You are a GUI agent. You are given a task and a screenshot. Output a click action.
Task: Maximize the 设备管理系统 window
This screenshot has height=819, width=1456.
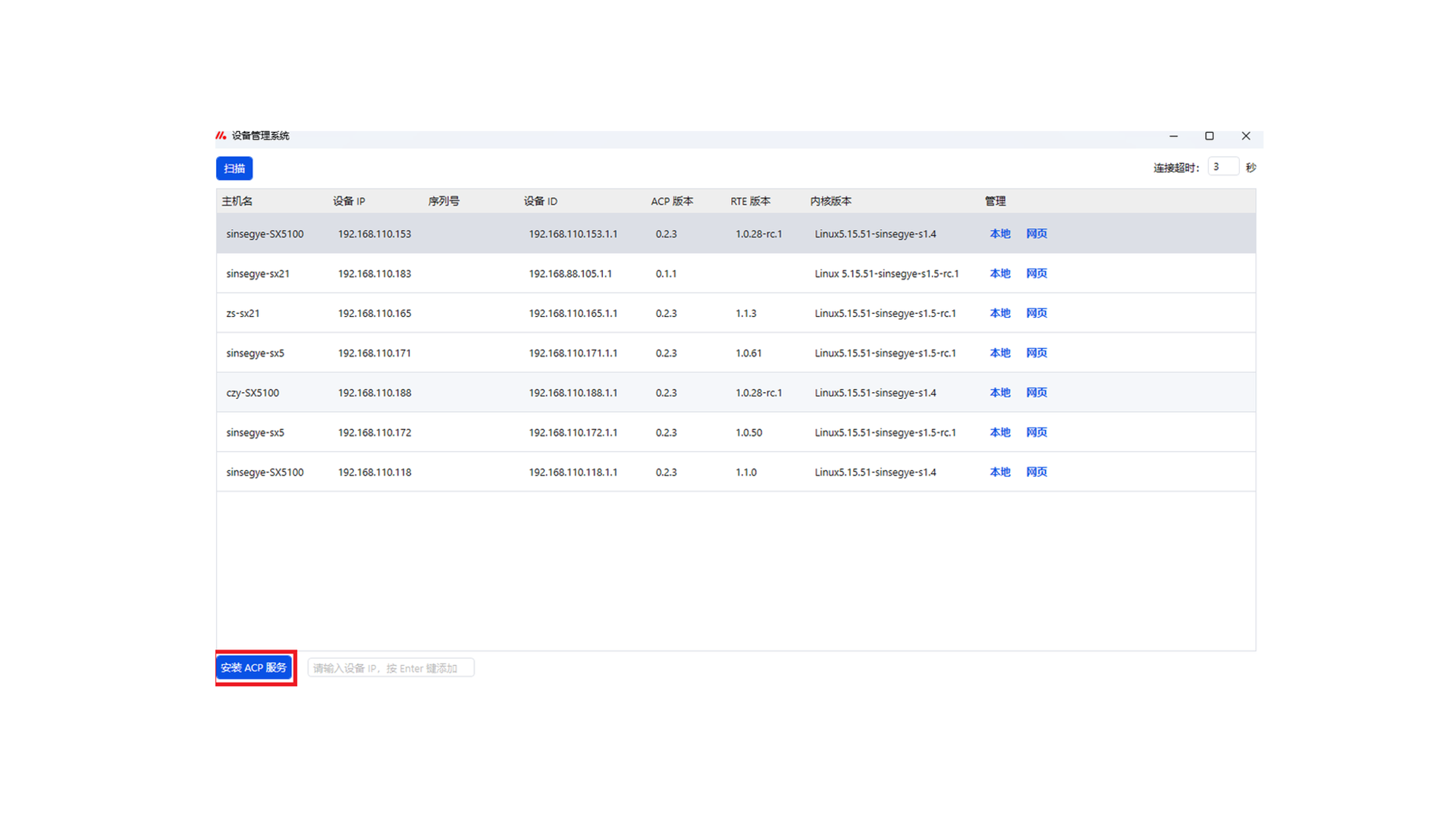point(1210,136)
